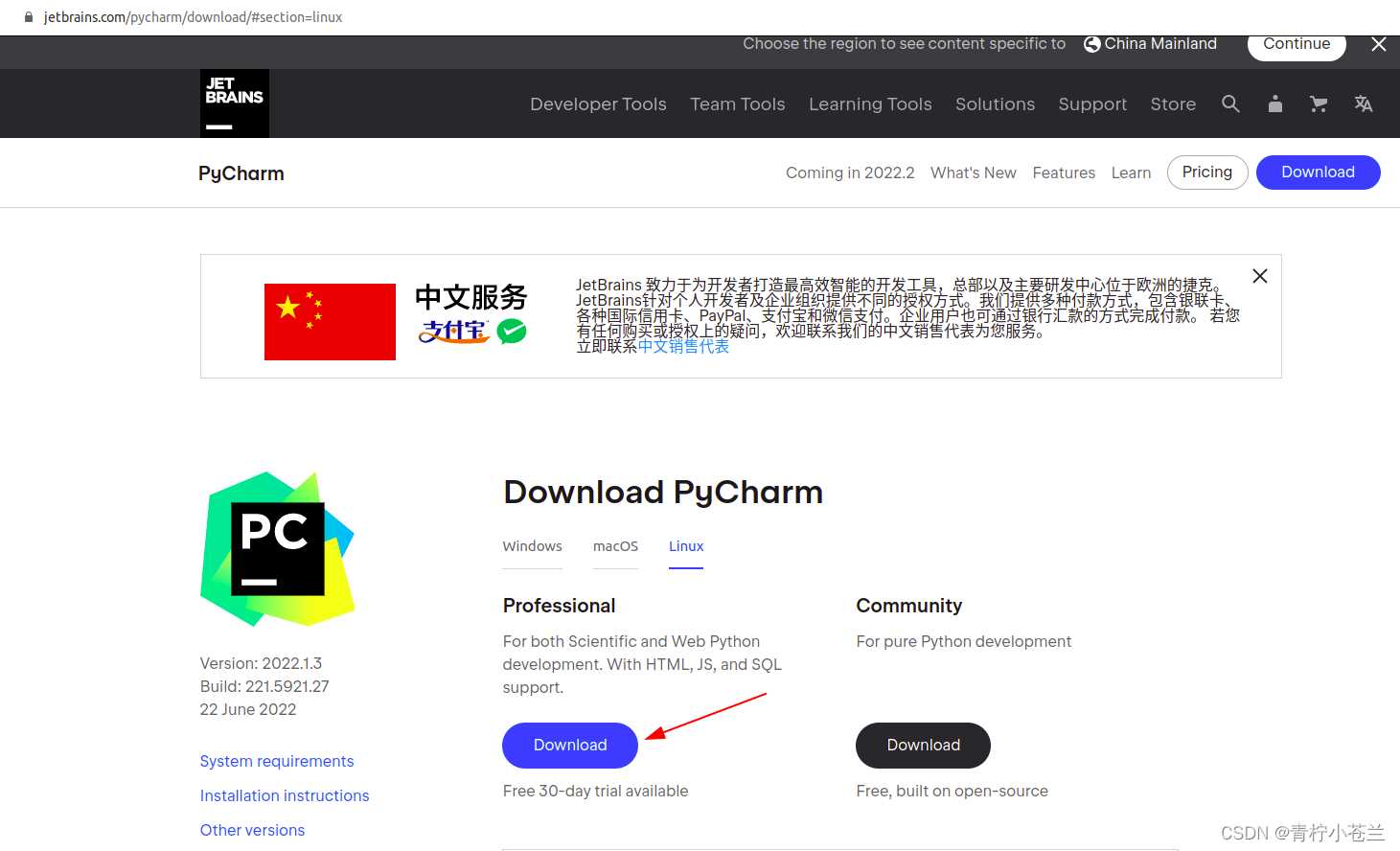This screenshot has width=1400, height=851.
Task: Open Installation instructions link
Action: 285,795
